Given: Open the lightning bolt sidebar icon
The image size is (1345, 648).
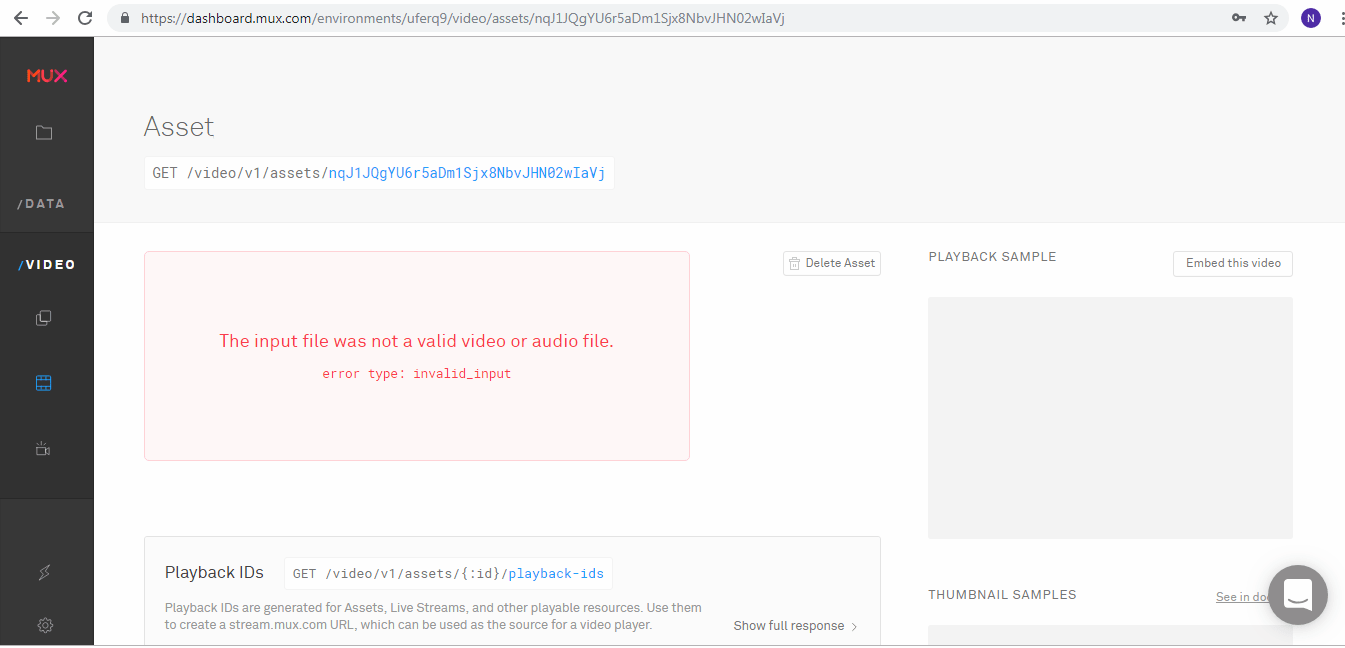Looking at the screenshot, I should 44,572.
